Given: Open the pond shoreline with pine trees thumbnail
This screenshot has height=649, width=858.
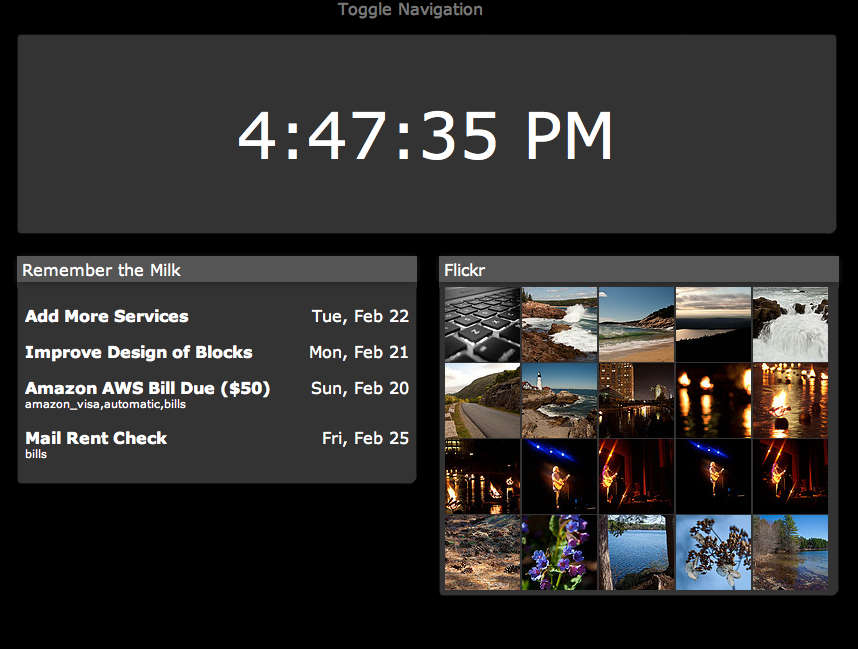Looking at the screenshot, I should (x=790, y=553).
